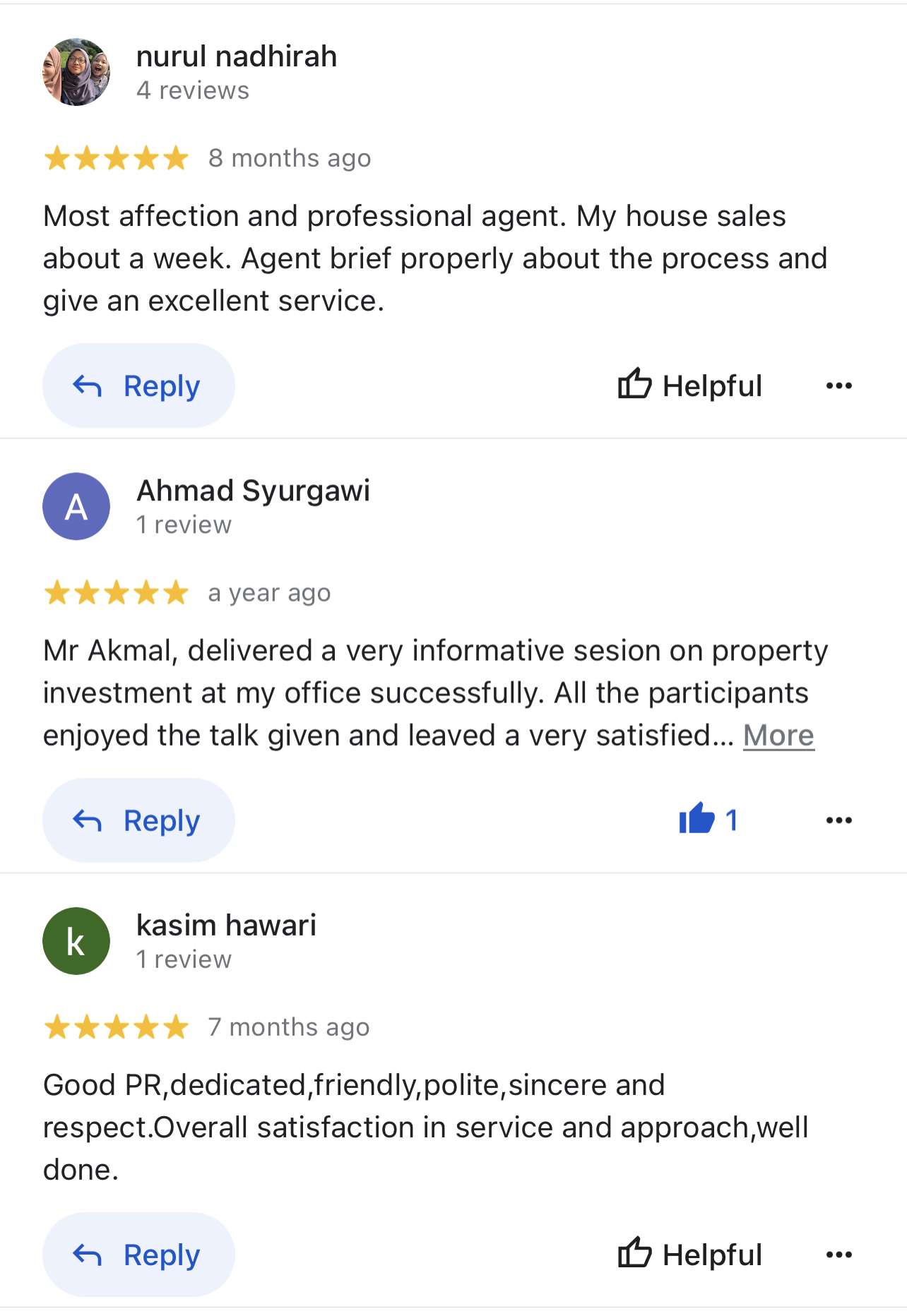Mark kasim hawari's review as Helpful
Viewport: 907px width, 1316px height.
[690, 1255]
